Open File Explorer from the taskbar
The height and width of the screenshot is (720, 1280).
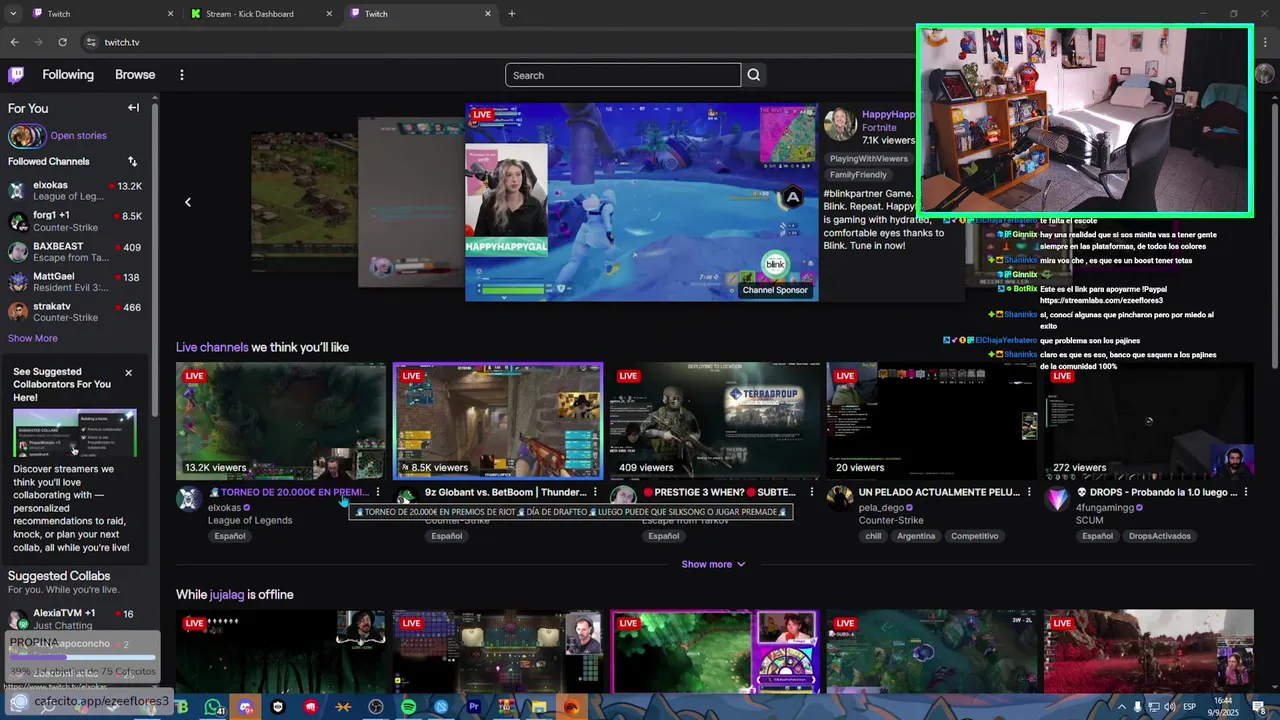coord(539,707)
